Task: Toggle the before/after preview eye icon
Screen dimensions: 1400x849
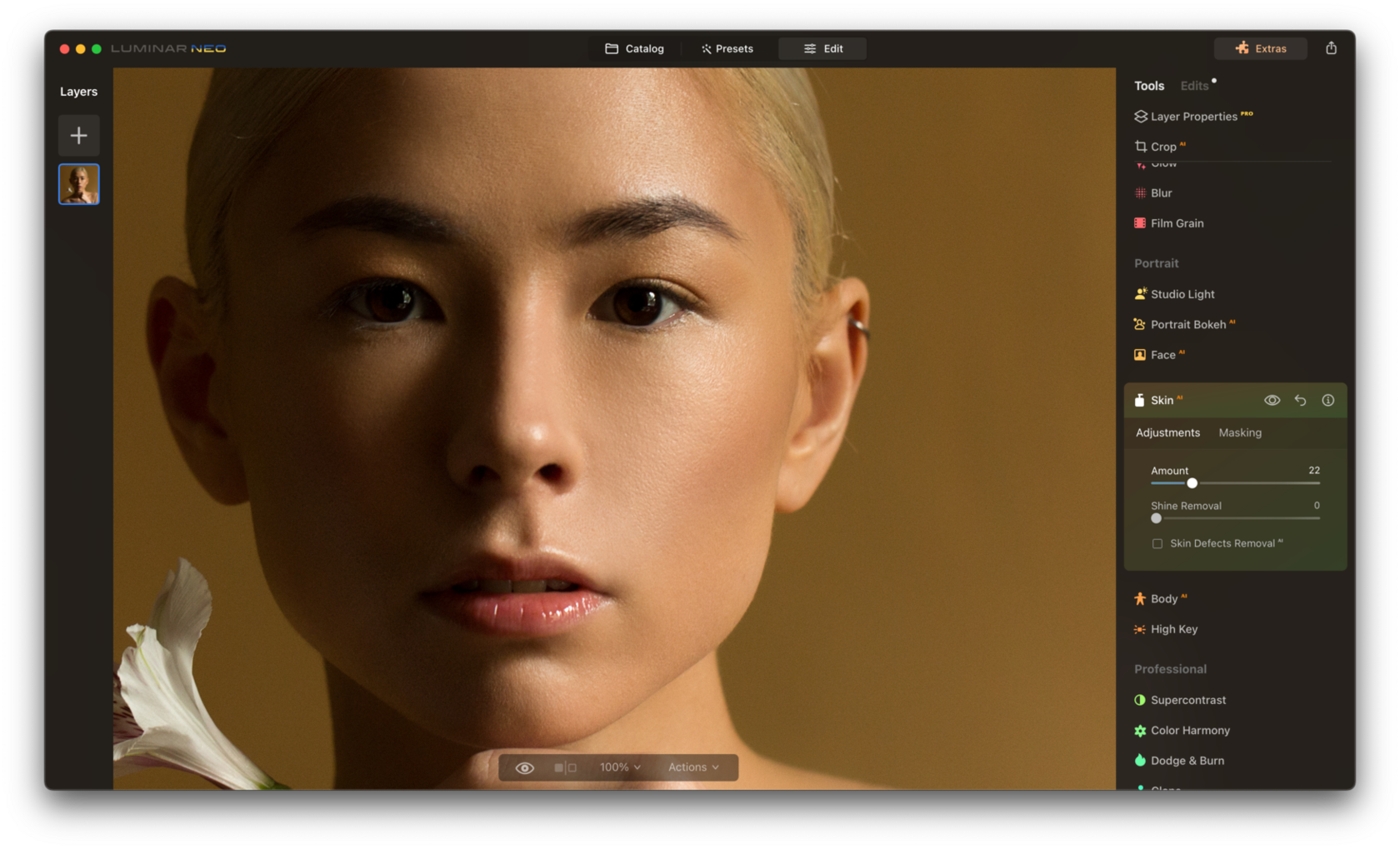Action: click(524, 767)
